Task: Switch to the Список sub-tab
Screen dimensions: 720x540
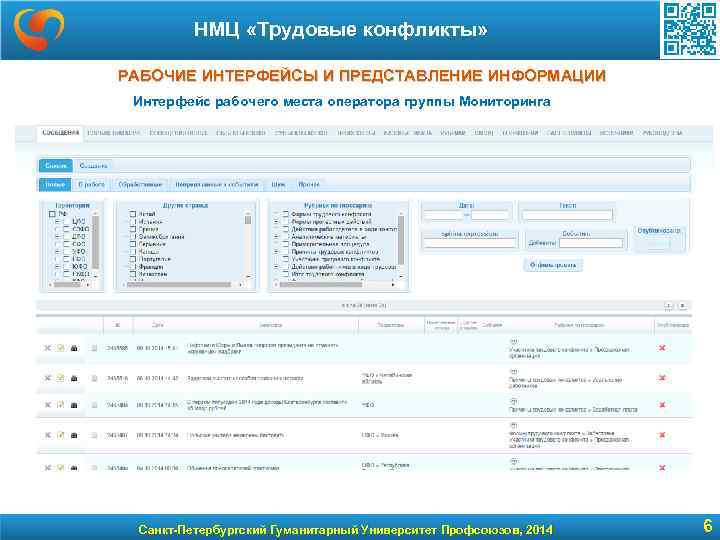Action: 56,166
